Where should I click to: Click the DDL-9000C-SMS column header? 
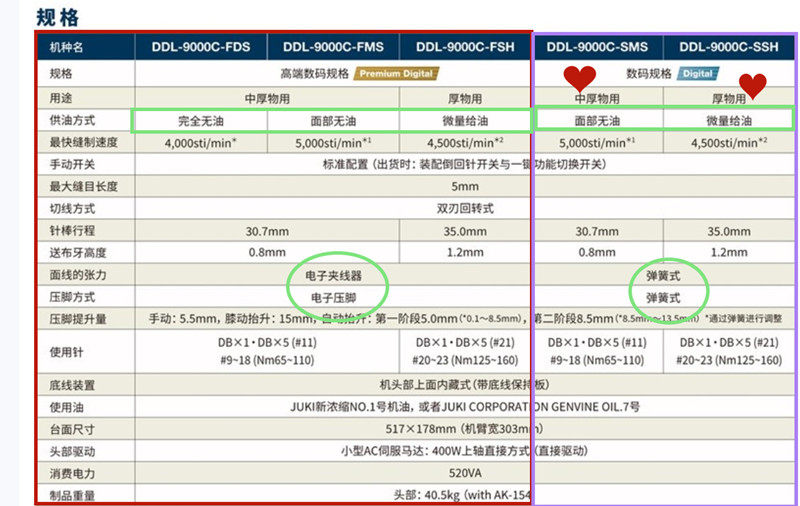pos(597,47)
